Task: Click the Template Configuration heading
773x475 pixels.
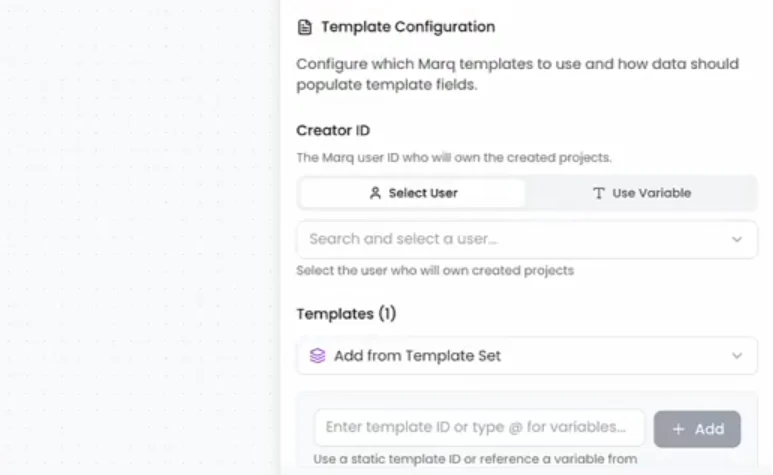Action: point(407,27)
